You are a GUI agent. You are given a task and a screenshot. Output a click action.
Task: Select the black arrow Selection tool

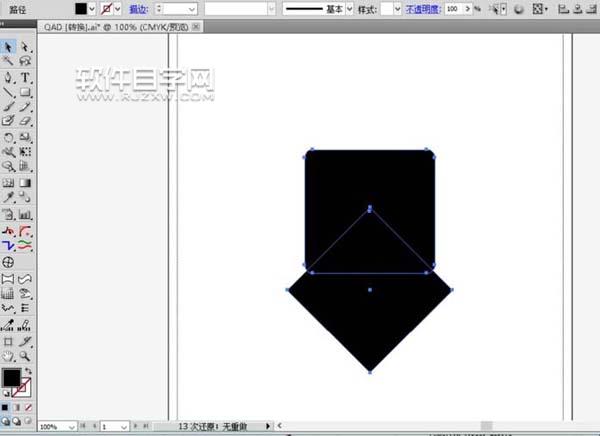click(x=8, y=47)
